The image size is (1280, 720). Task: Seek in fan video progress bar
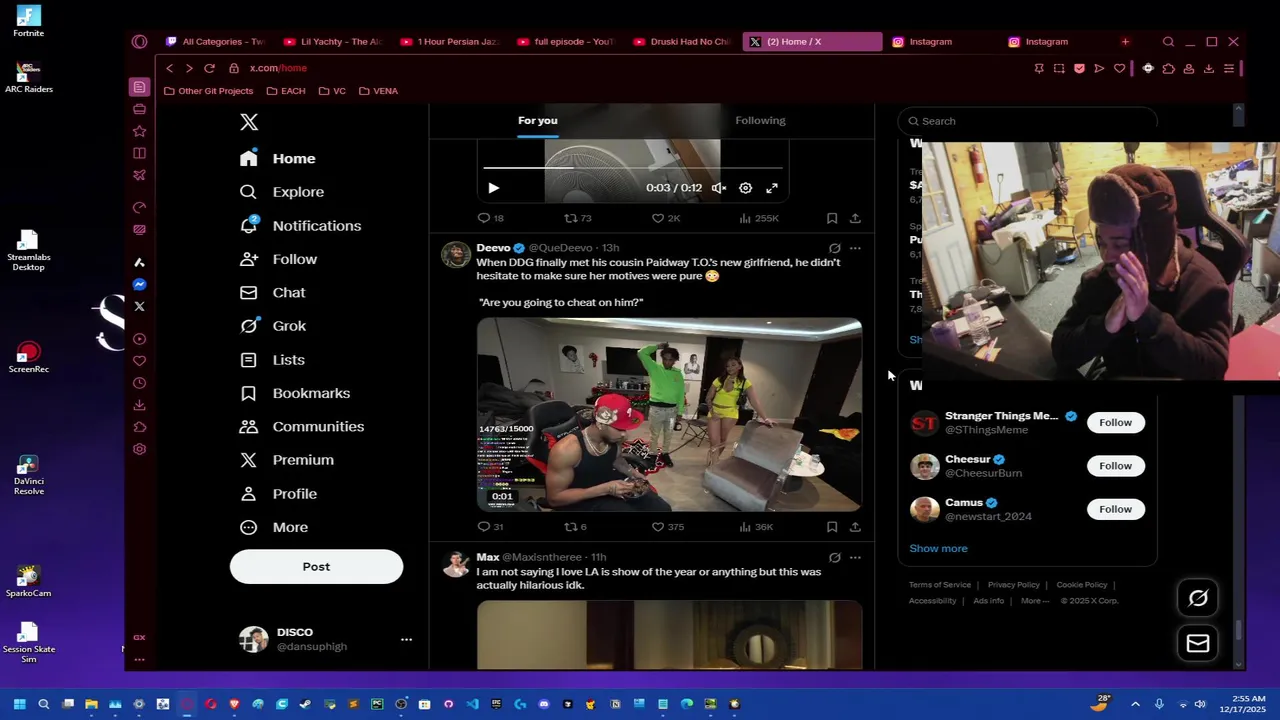click(x=632, y=169)
